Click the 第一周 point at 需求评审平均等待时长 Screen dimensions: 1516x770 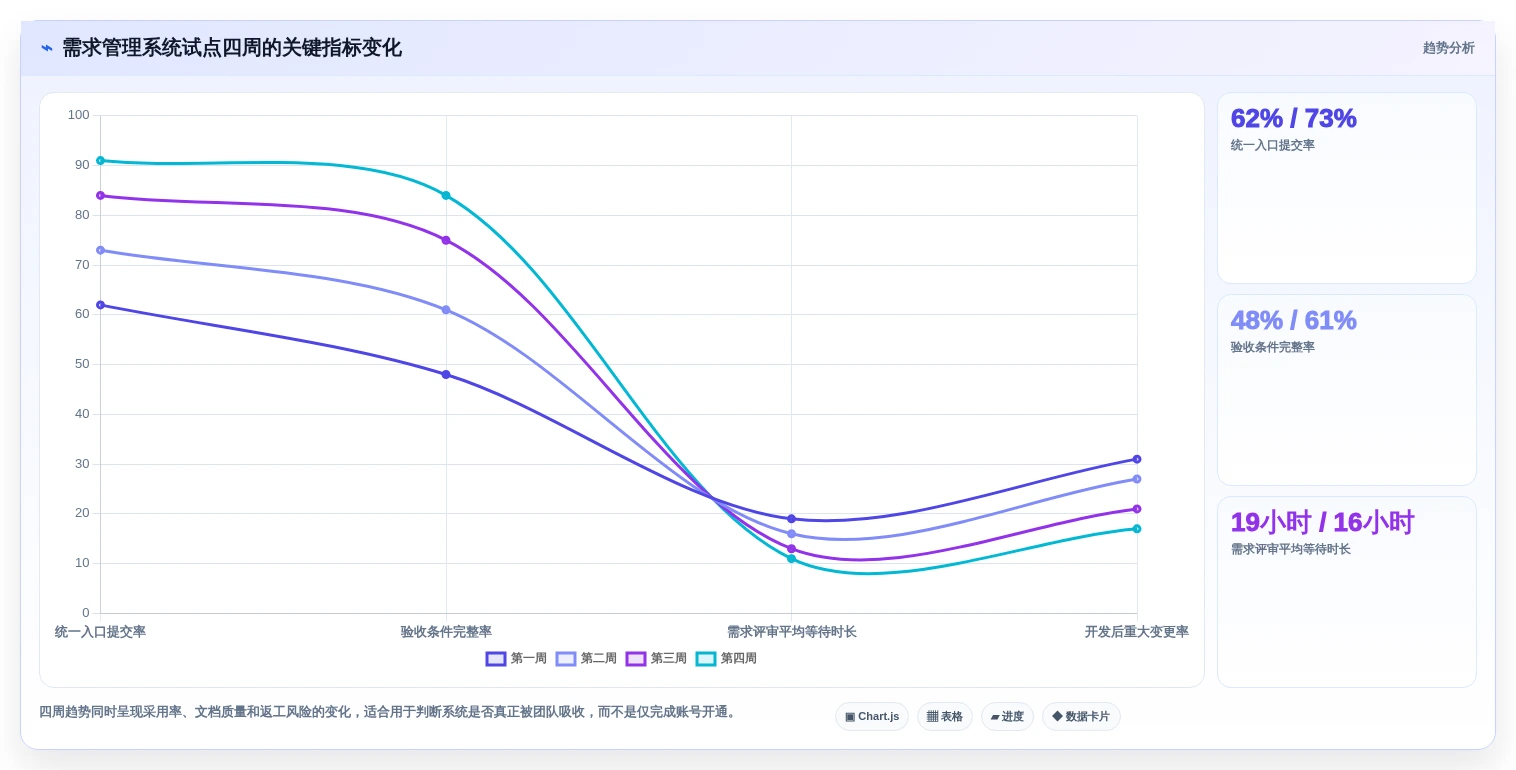[791, 519]
